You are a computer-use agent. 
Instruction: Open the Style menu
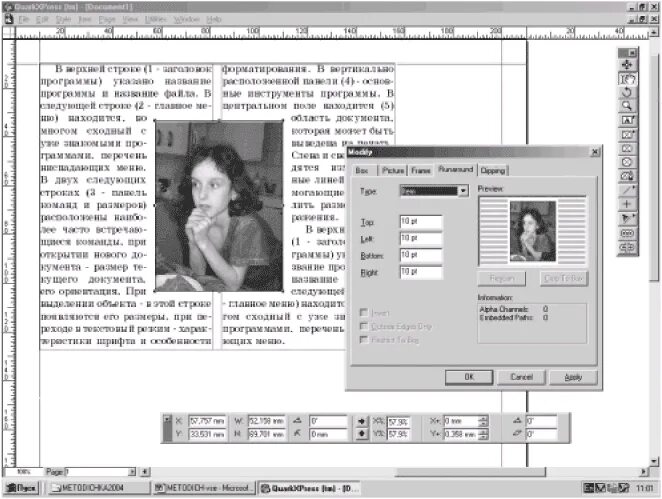(x=63, y=19)
